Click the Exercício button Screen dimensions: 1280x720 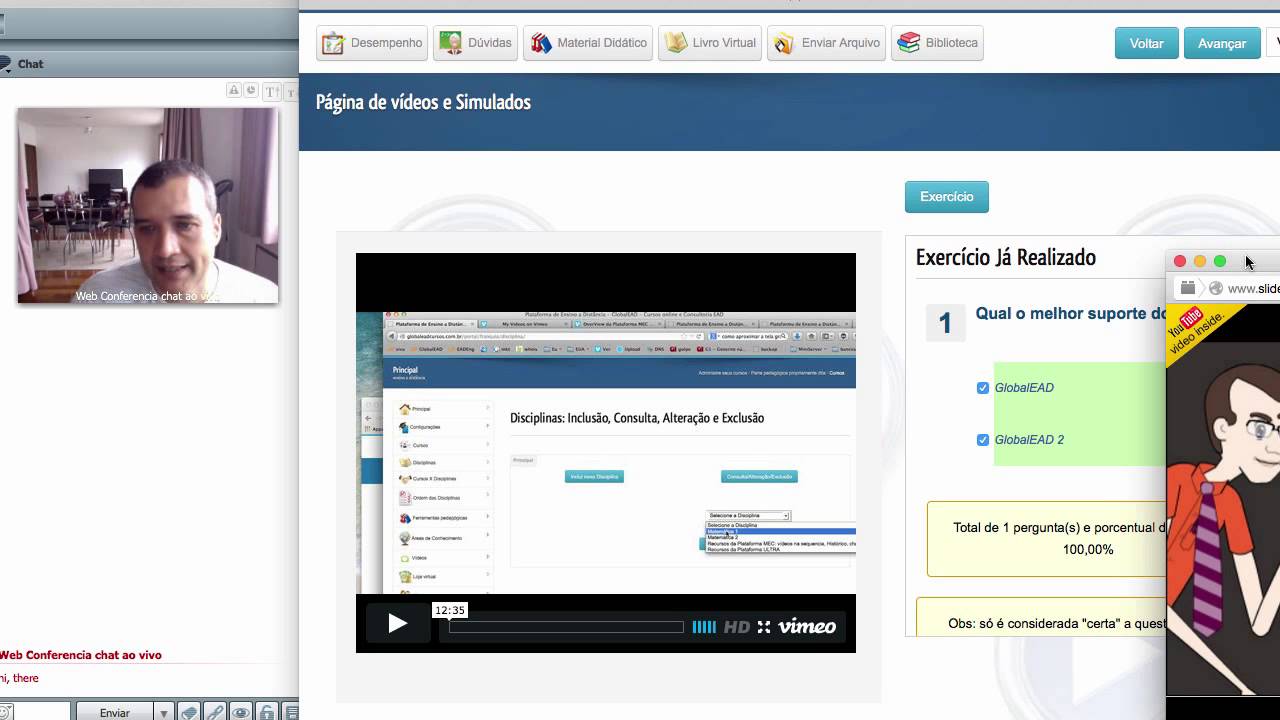tap(946, 197)
